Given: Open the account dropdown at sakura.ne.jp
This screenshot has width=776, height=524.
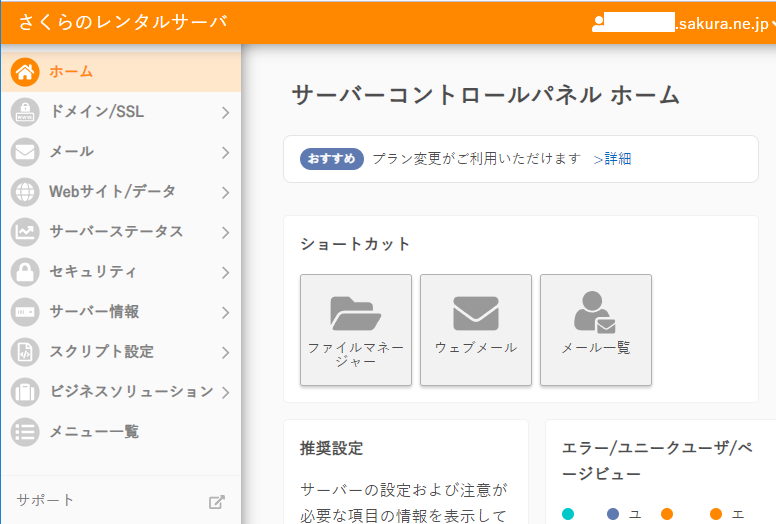Looking at the screenshot, I should [x=686, y=23].
